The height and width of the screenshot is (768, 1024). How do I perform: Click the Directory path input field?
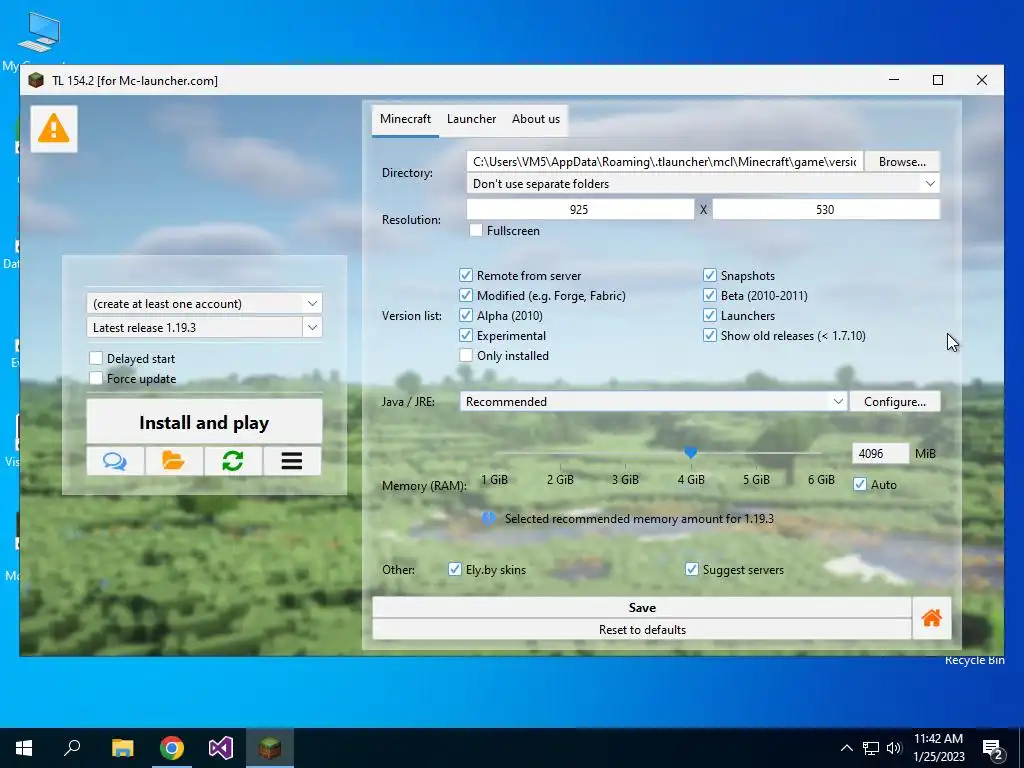coord(665,161)
